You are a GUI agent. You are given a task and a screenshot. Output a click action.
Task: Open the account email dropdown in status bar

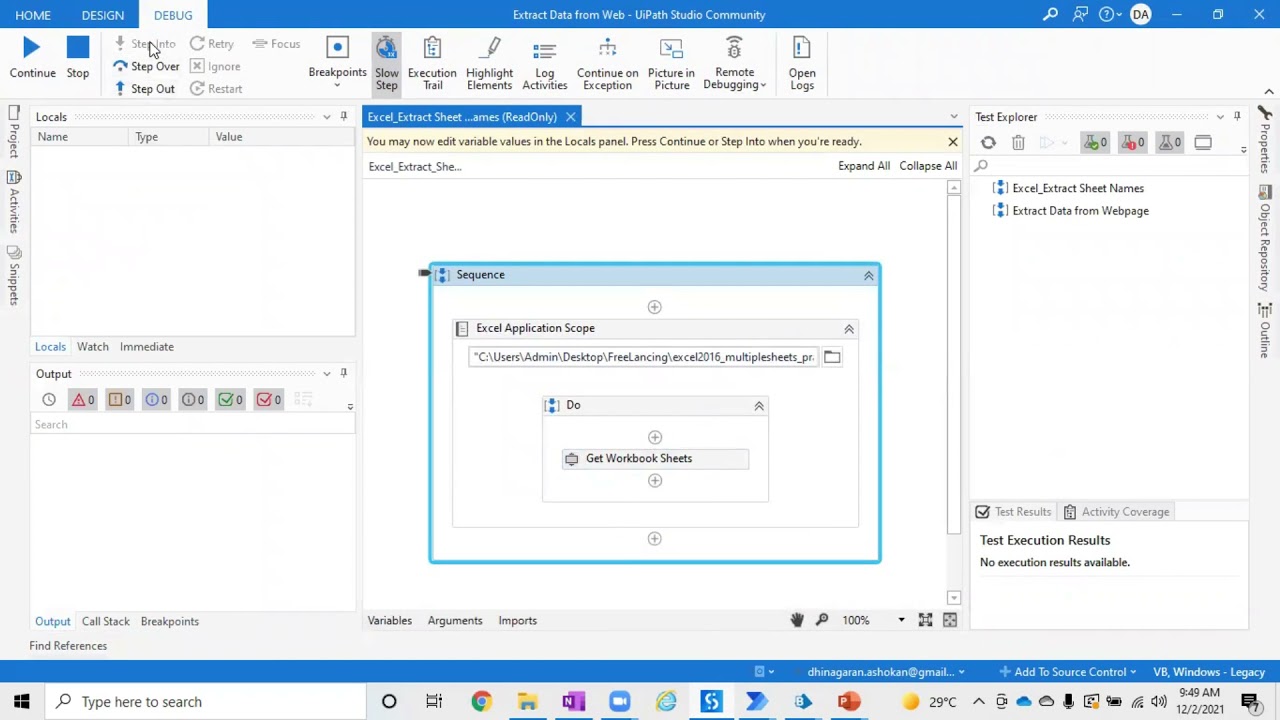click(885, 672)
